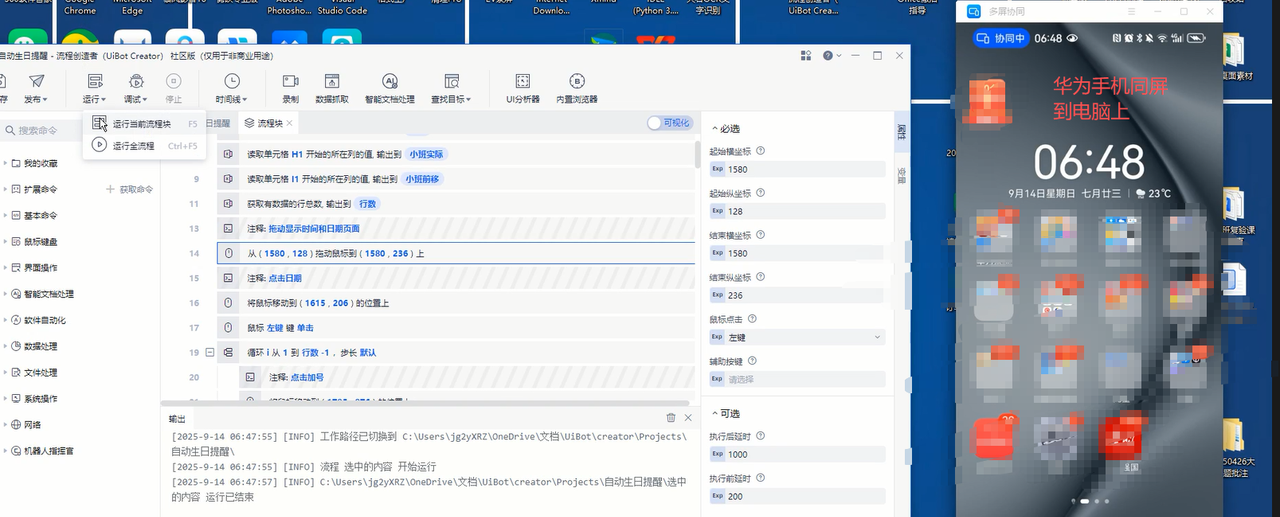The height and width of the screenshot is (517, 1280).
Task: Show help for 鼠标点击 question icon
Action: pyautogui.click(x=752, y=319)
